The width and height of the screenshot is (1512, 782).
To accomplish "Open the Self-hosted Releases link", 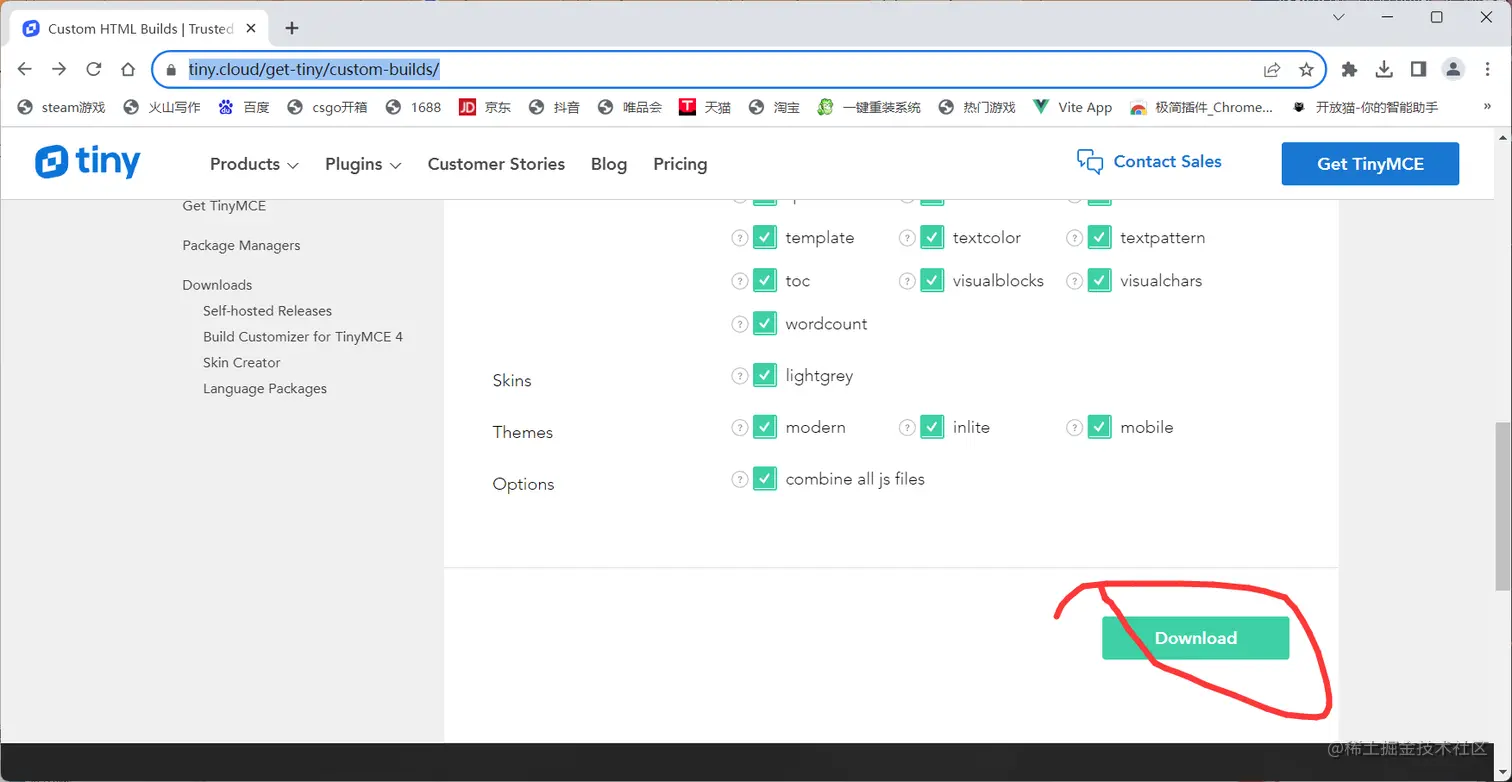I will coord(267,311).
